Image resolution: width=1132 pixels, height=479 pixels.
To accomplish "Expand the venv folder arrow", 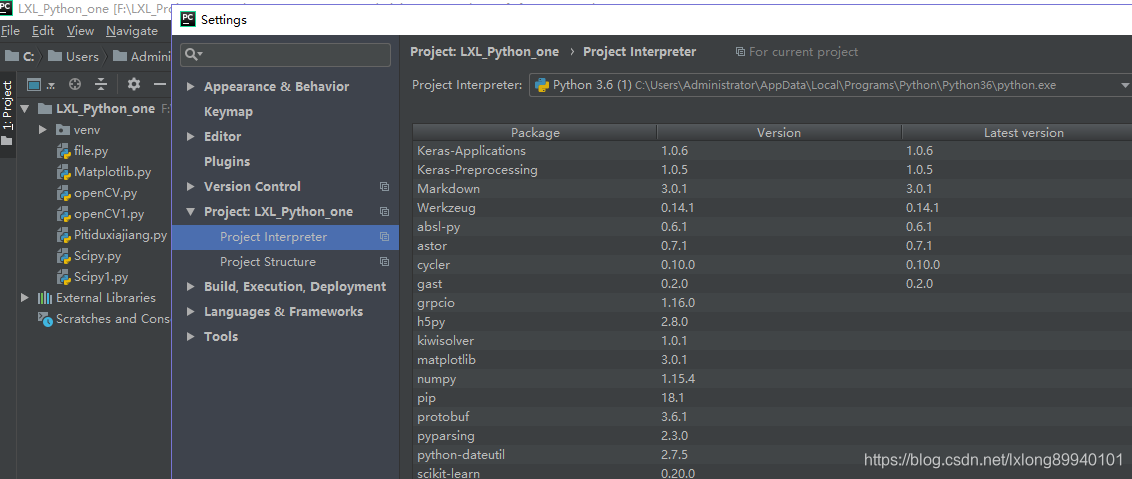I will (x=43, y=130).
